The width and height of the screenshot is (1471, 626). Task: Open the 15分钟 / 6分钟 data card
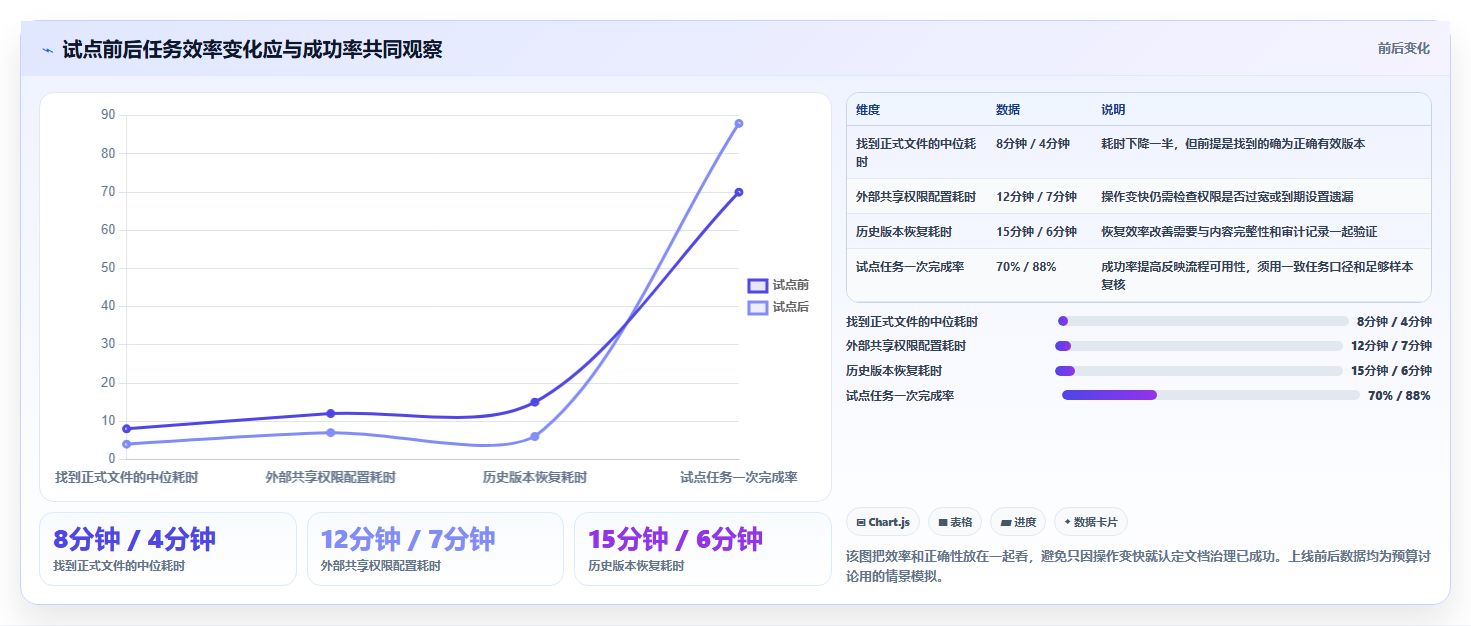tap(703, 549)
